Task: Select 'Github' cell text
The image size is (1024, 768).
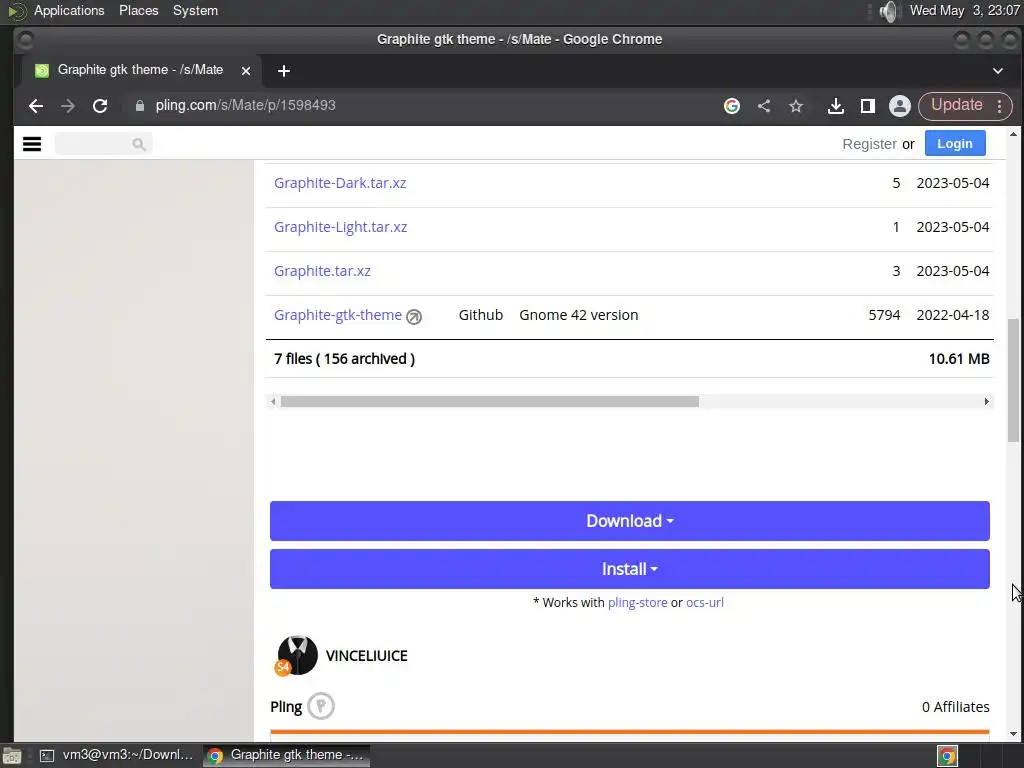Action: coord(481,315)
